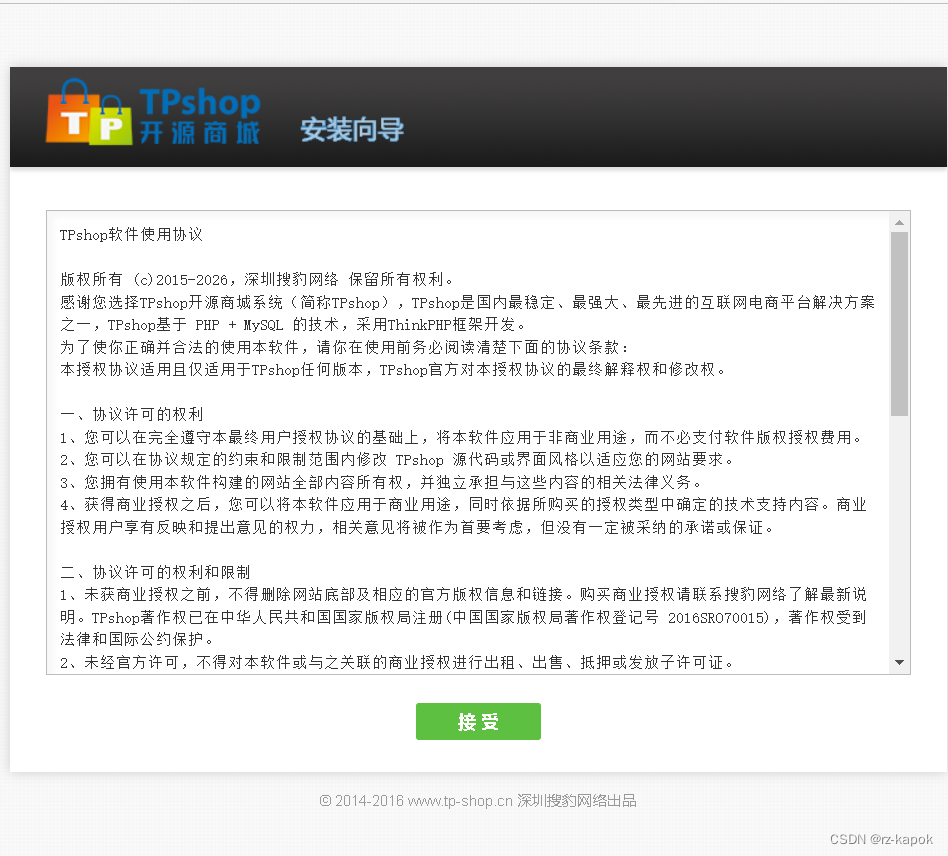Image resolution: width=948 pixels, height=856 pixels.
Task: Click the "TPshop软件使用协议" agreement heading
Action: [x=127, y=235]
